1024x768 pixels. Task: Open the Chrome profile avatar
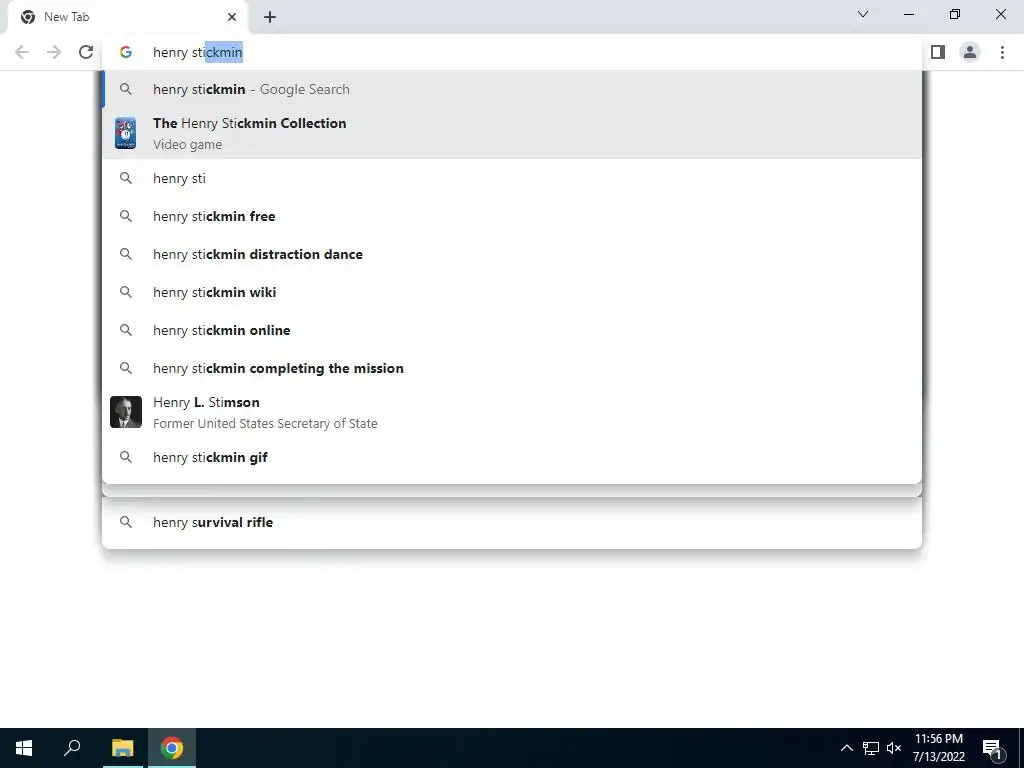click(970, 52)
